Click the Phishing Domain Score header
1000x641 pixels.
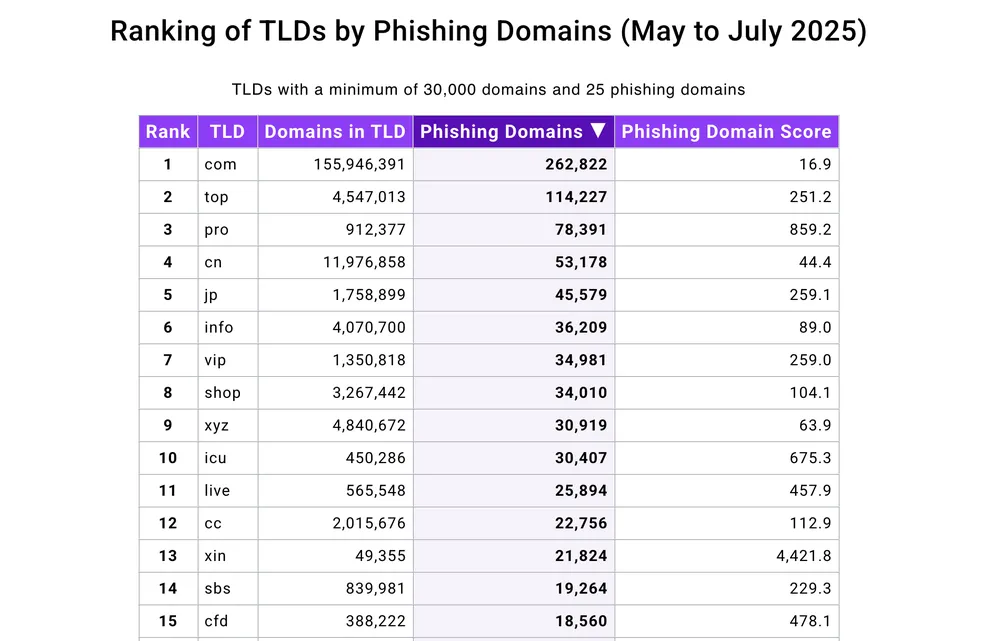726,131
